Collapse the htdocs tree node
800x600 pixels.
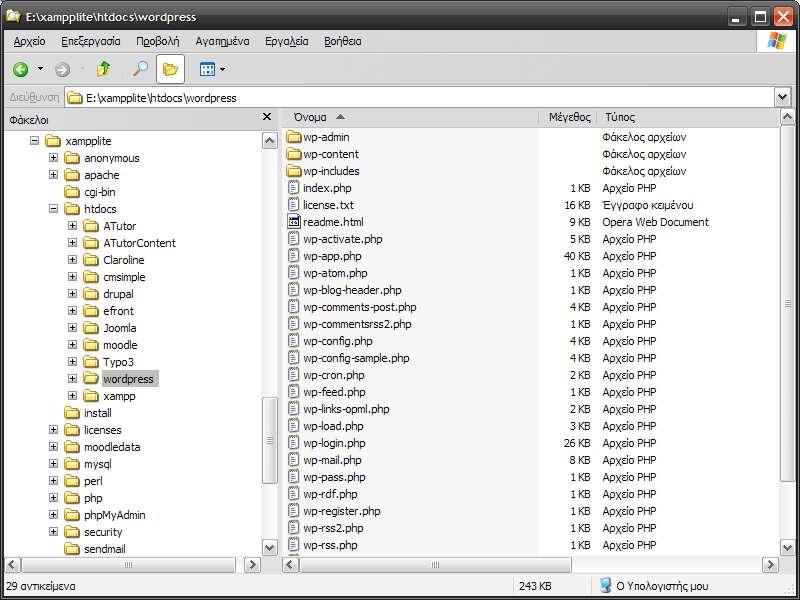coord(53,209)
